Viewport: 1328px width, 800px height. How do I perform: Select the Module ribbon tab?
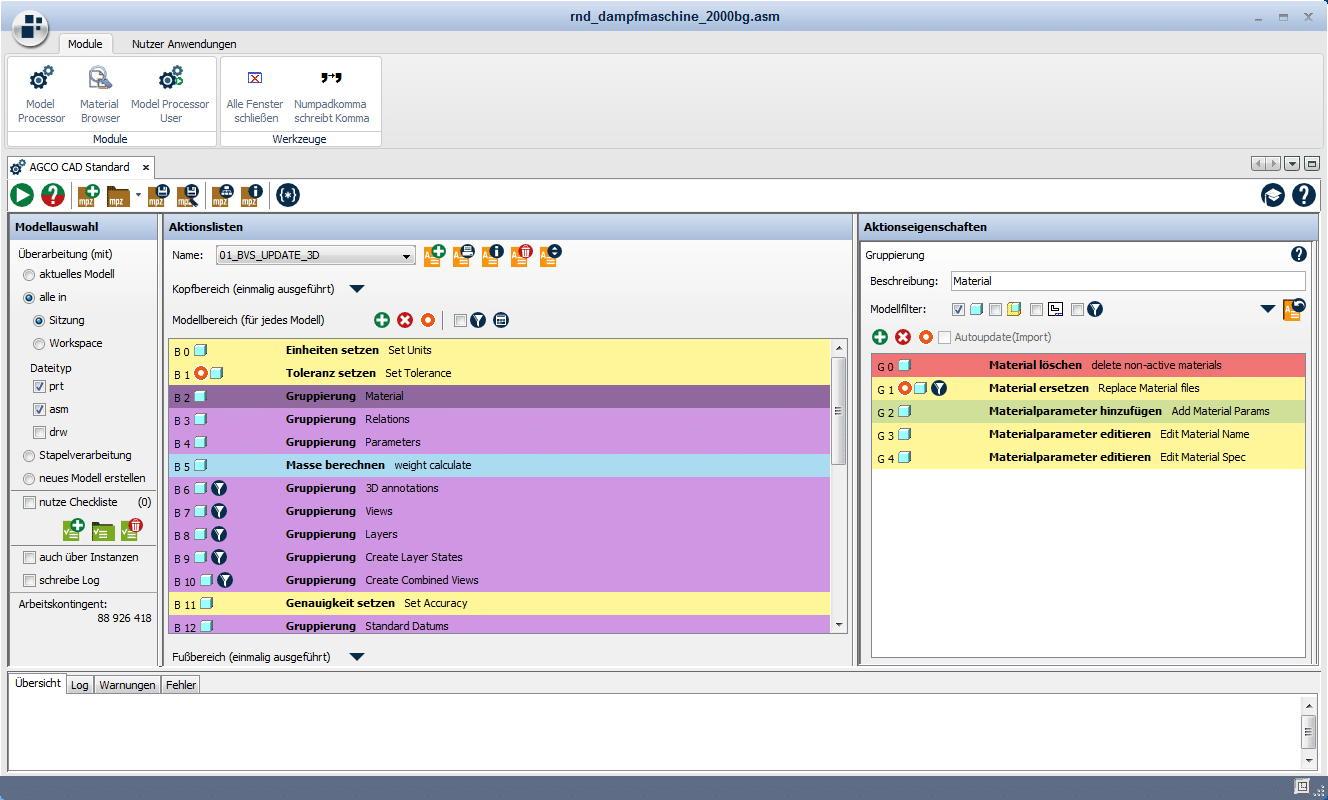pos(85,44)
